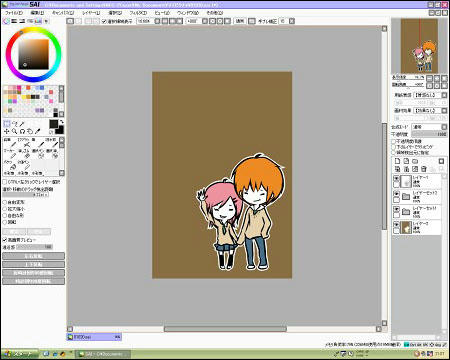The image size is (450, 360).
Task: Choose the pencil brush tool
Action: point(11,143)
